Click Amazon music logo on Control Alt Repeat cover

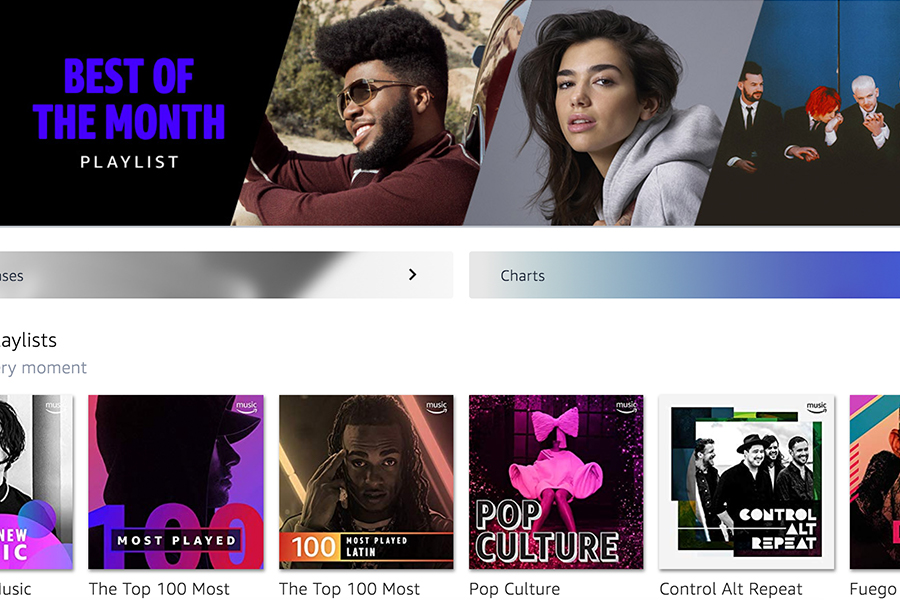click(x=817, y=407)
